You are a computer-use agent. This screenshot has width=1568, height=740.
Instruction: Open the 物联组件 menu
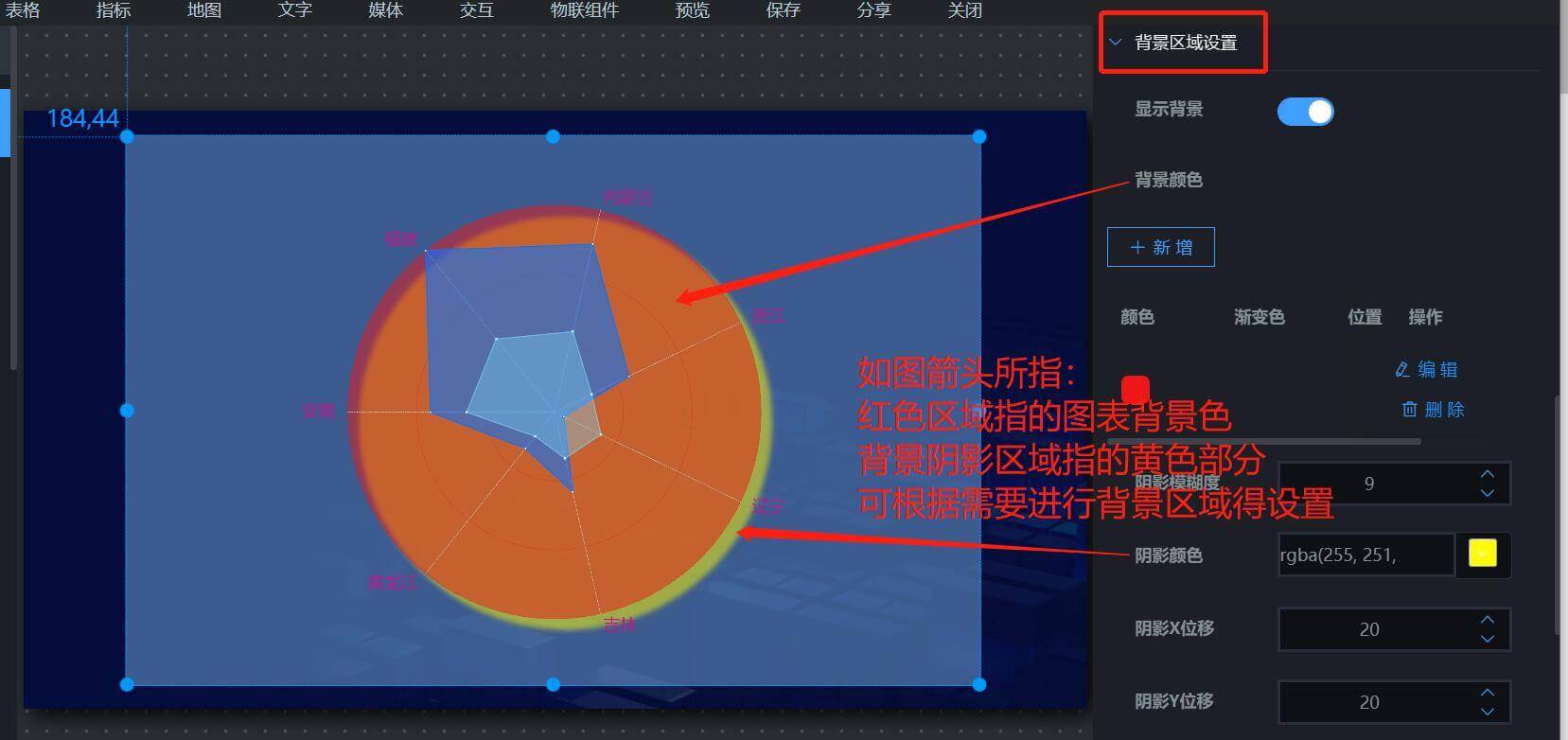(x=585, y=10)
